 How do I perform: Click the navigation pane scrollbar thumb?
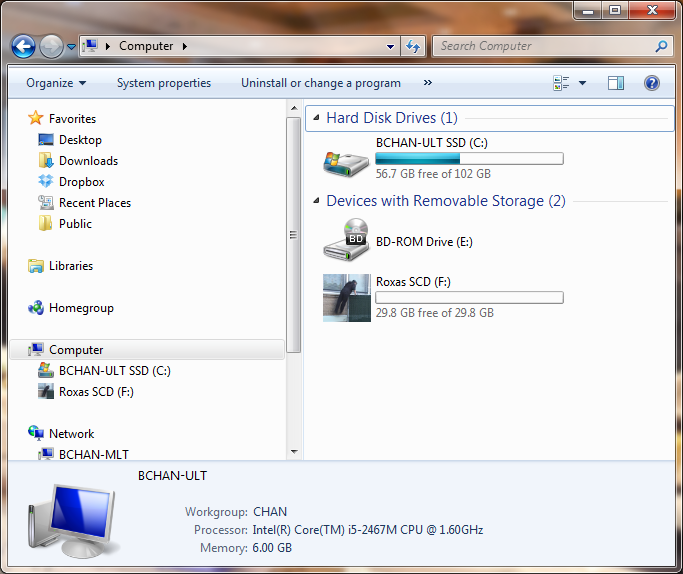coord(294,235)
